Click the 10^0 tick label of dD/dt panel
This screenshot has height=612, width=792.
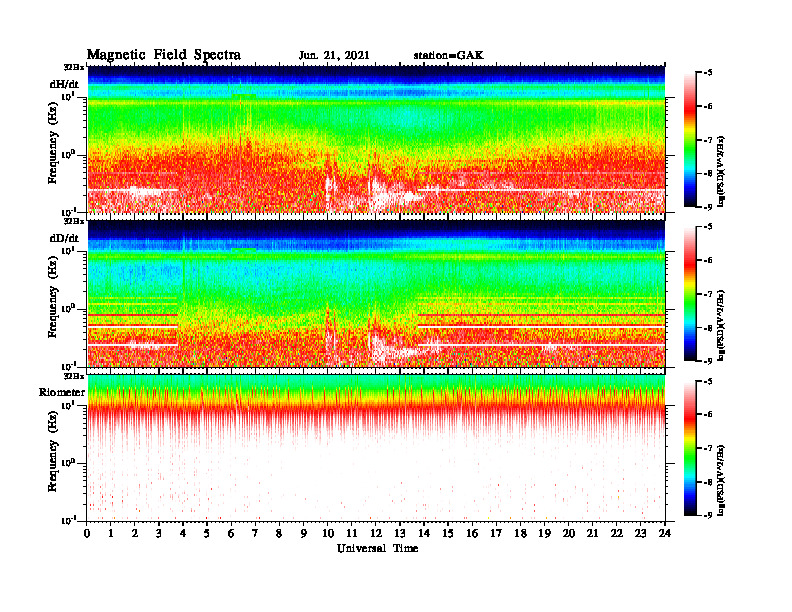coord(69,309)
